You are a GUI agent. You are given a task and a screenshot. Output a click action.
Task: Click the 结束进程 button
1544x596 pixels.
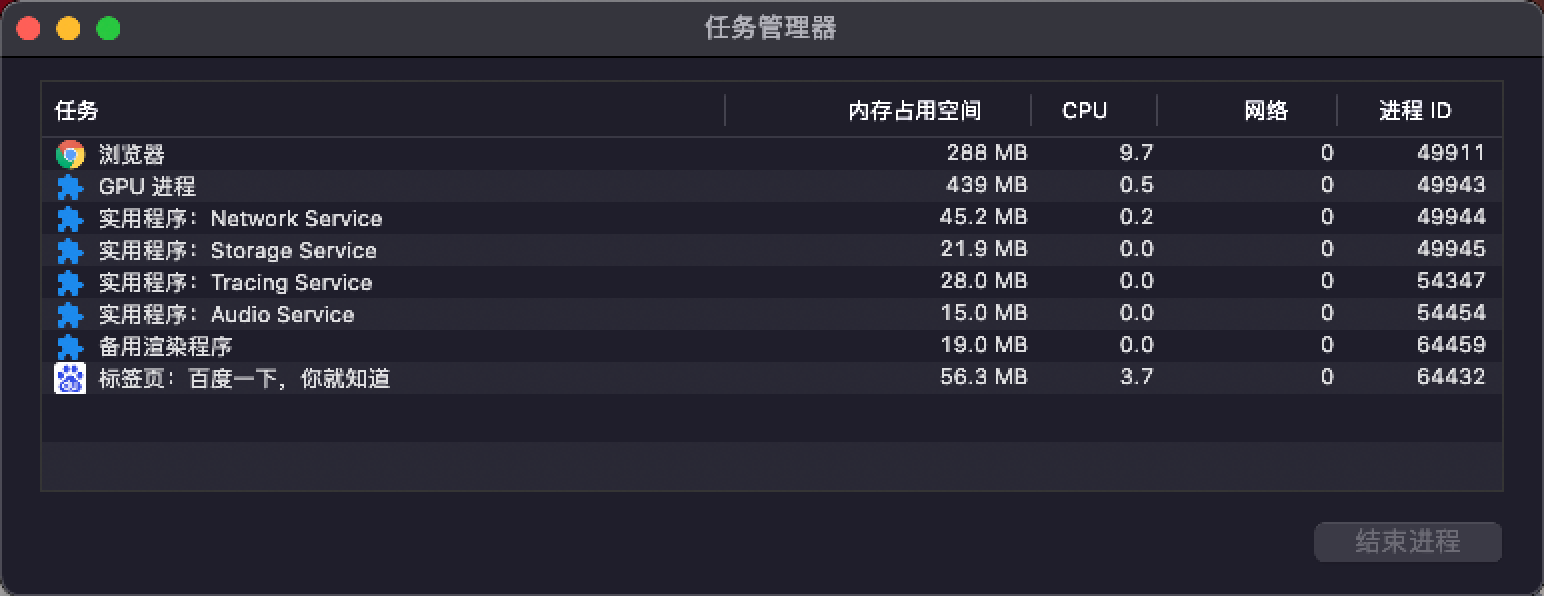[1408, 542]
